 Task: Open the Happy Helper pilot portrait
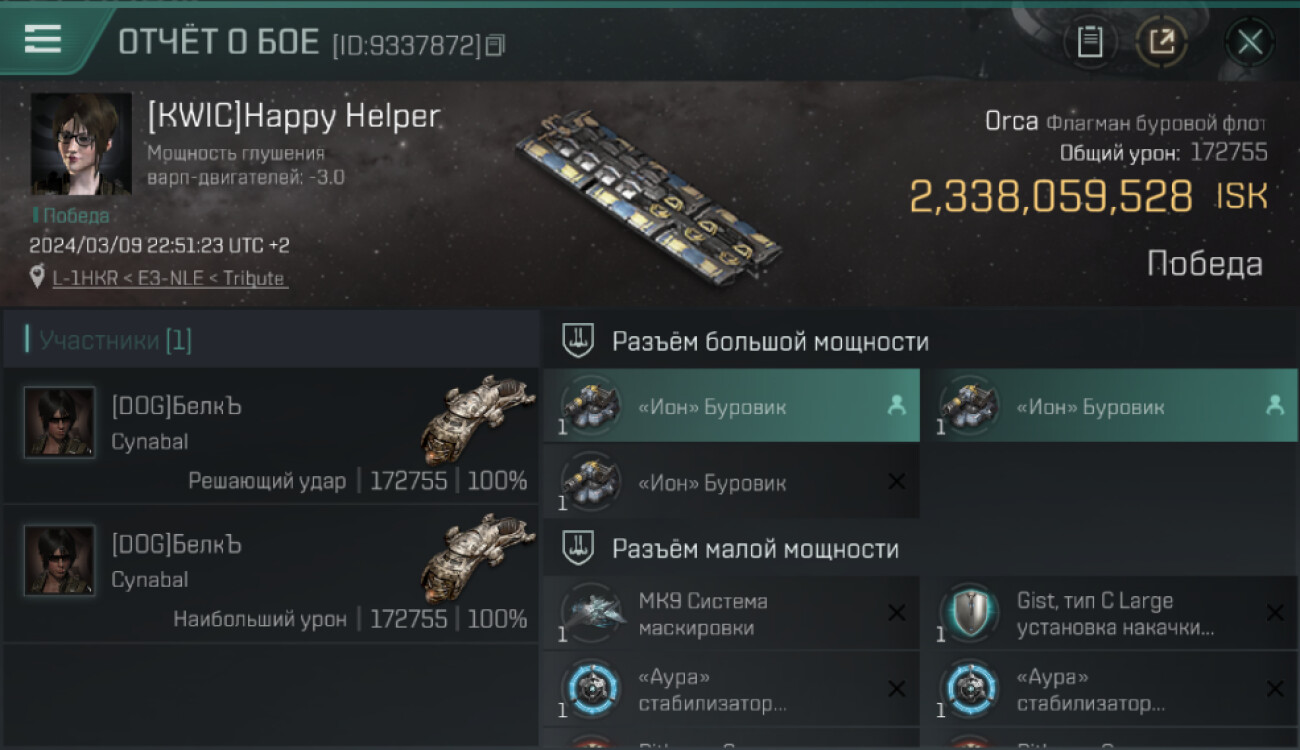point(81,143)
